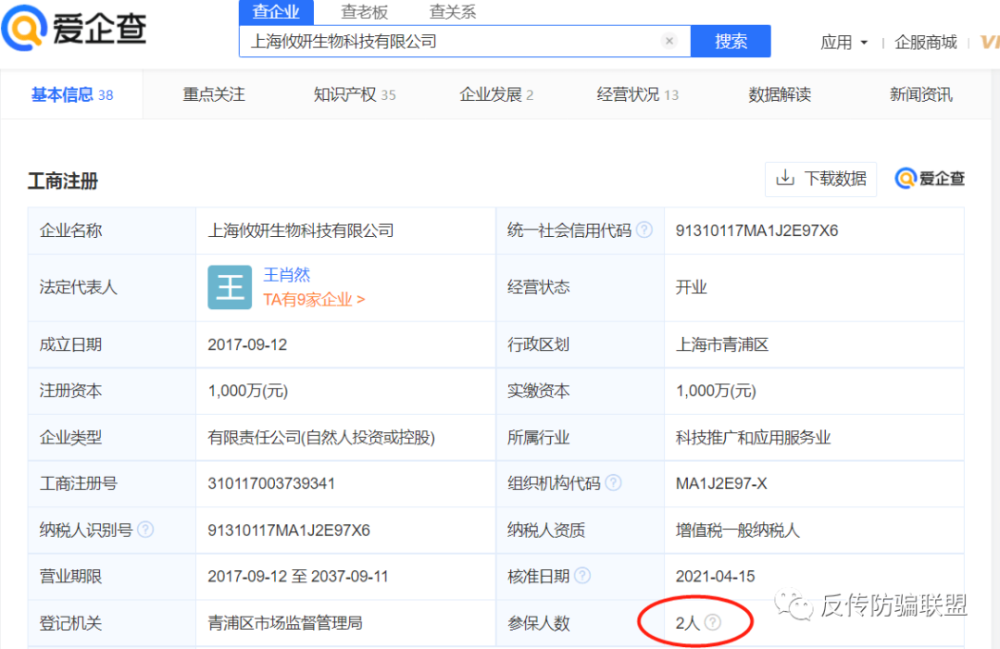Screen dimensions: 1000x649
Task: Click the taxpayer ID value beside 纳税人识别号
Action: click(x=288, y=530)
